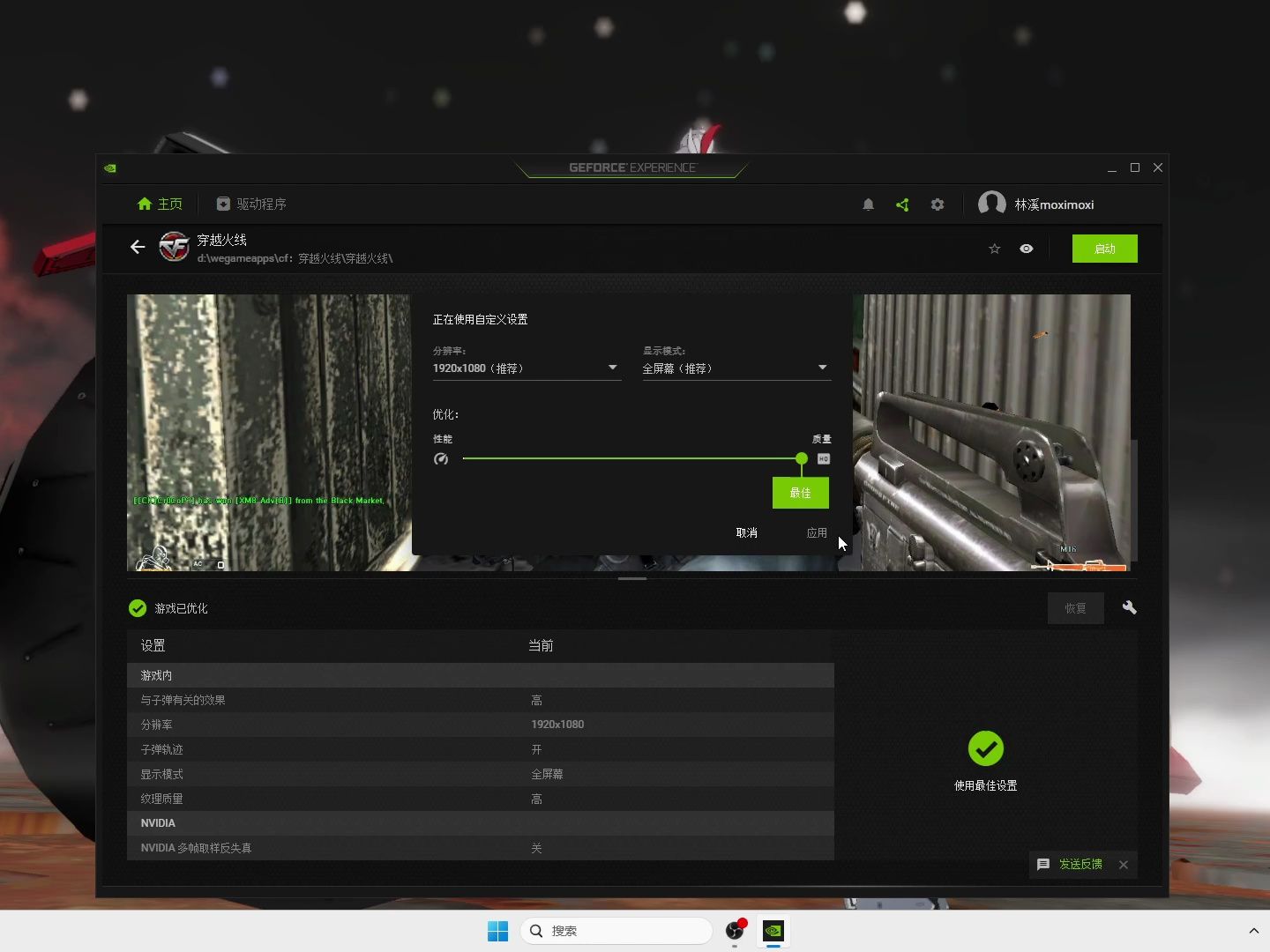
Task: Click the 与子弹有关的效果 setting row
Action: coord(481,700)
